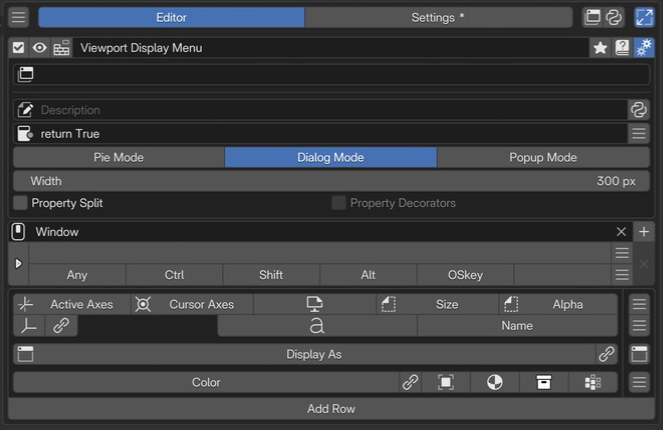Click the Color button

pos(206,382)
